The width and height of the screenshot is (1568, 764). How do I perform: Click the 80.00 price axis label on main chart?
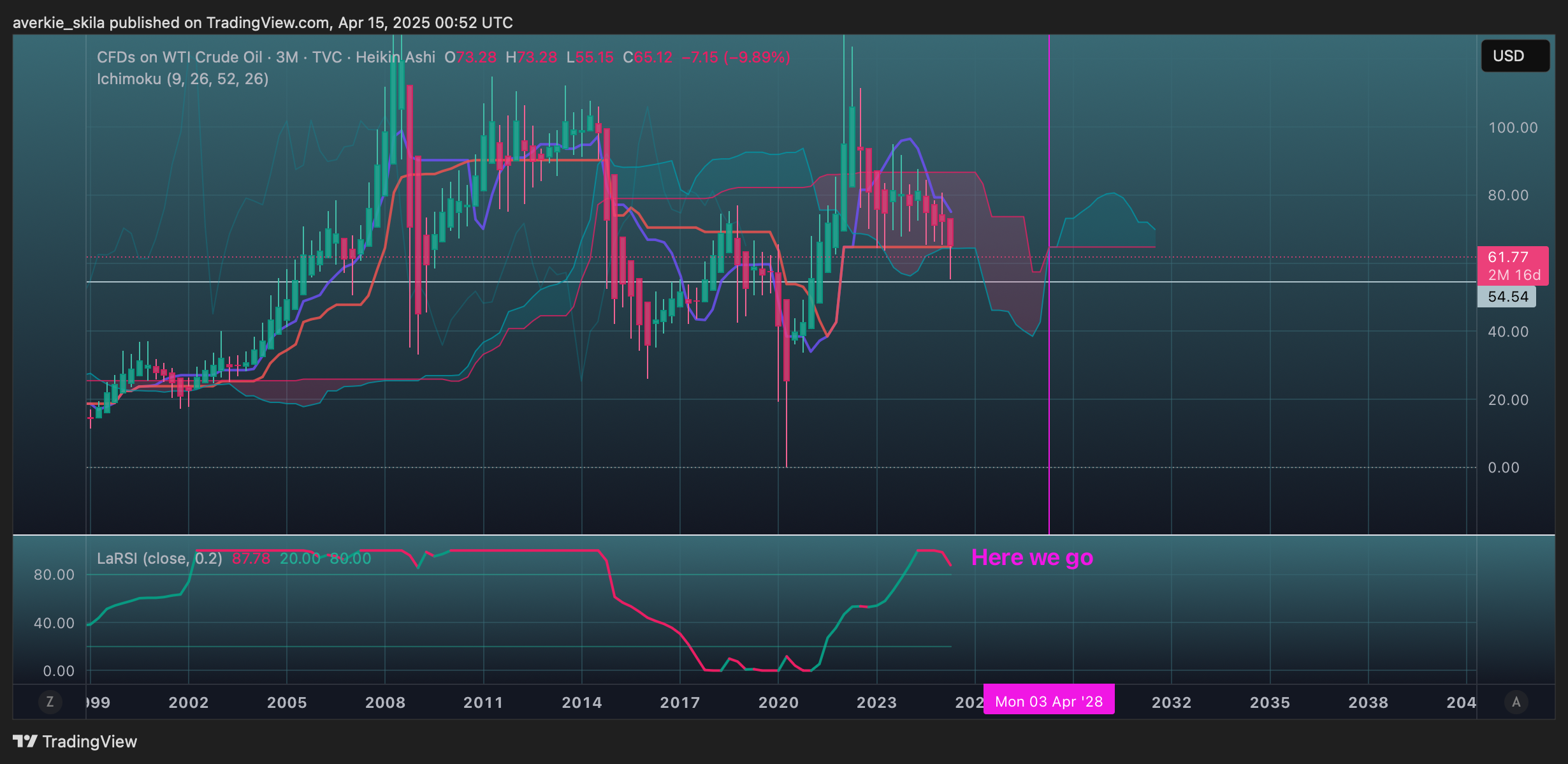(1508, 195)
